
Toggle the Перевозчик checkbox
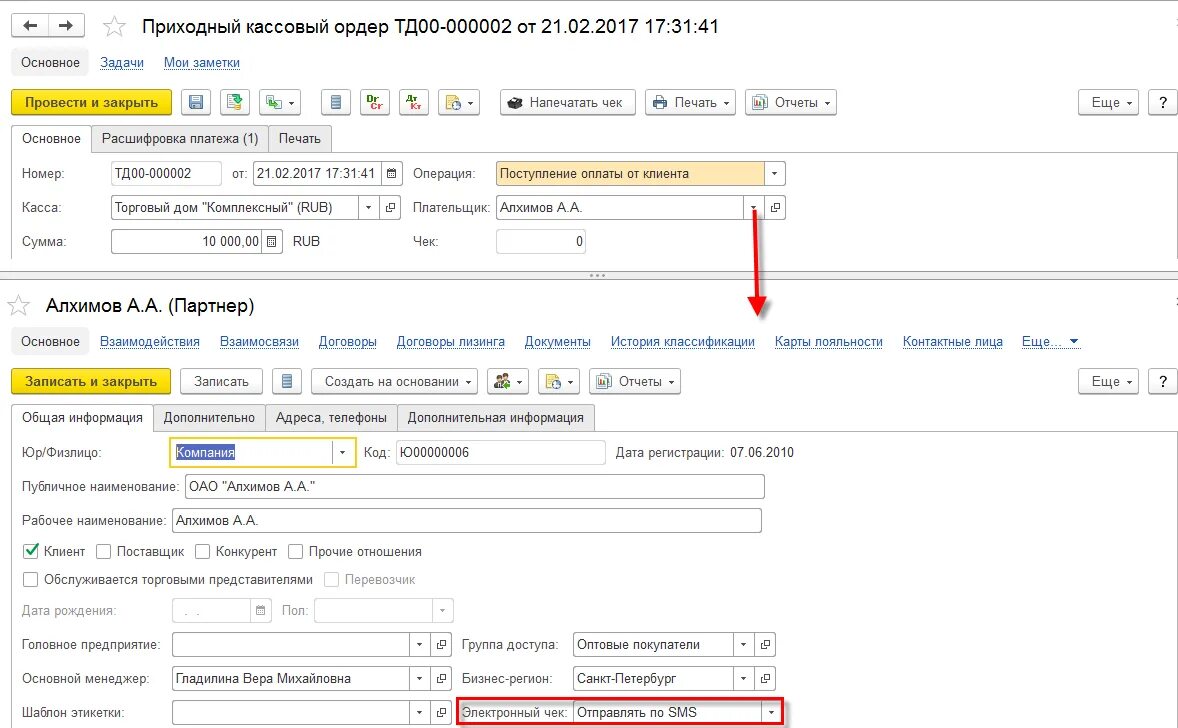pyautogui.click(x=331, y=579)
